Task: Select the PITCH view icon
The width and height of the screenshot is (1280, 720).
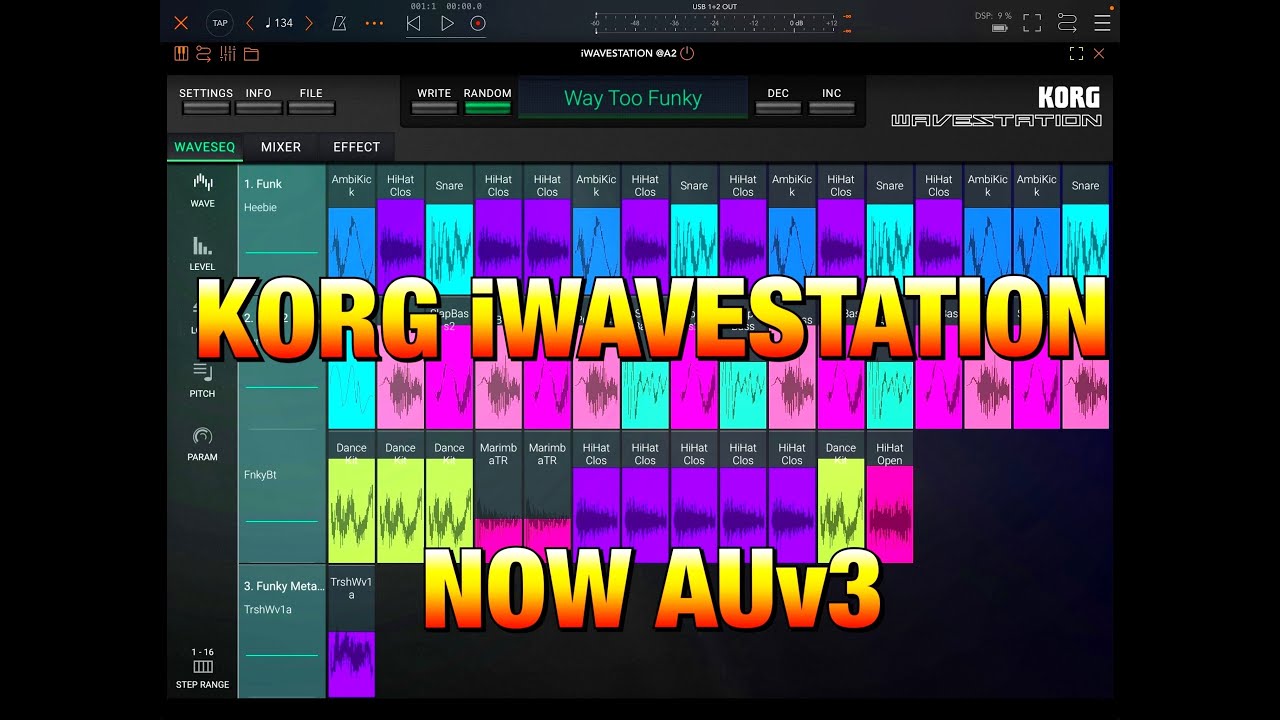Action: pos(203,381)
